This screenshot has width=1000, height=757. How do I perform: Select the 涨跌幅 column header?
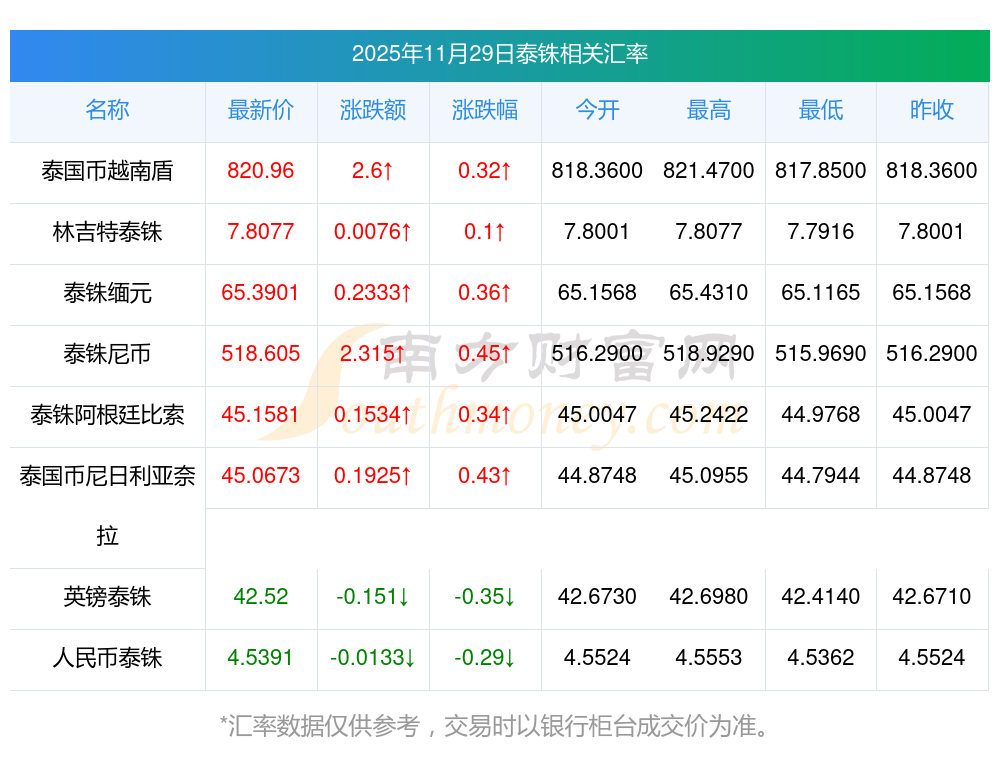point(485,111)
